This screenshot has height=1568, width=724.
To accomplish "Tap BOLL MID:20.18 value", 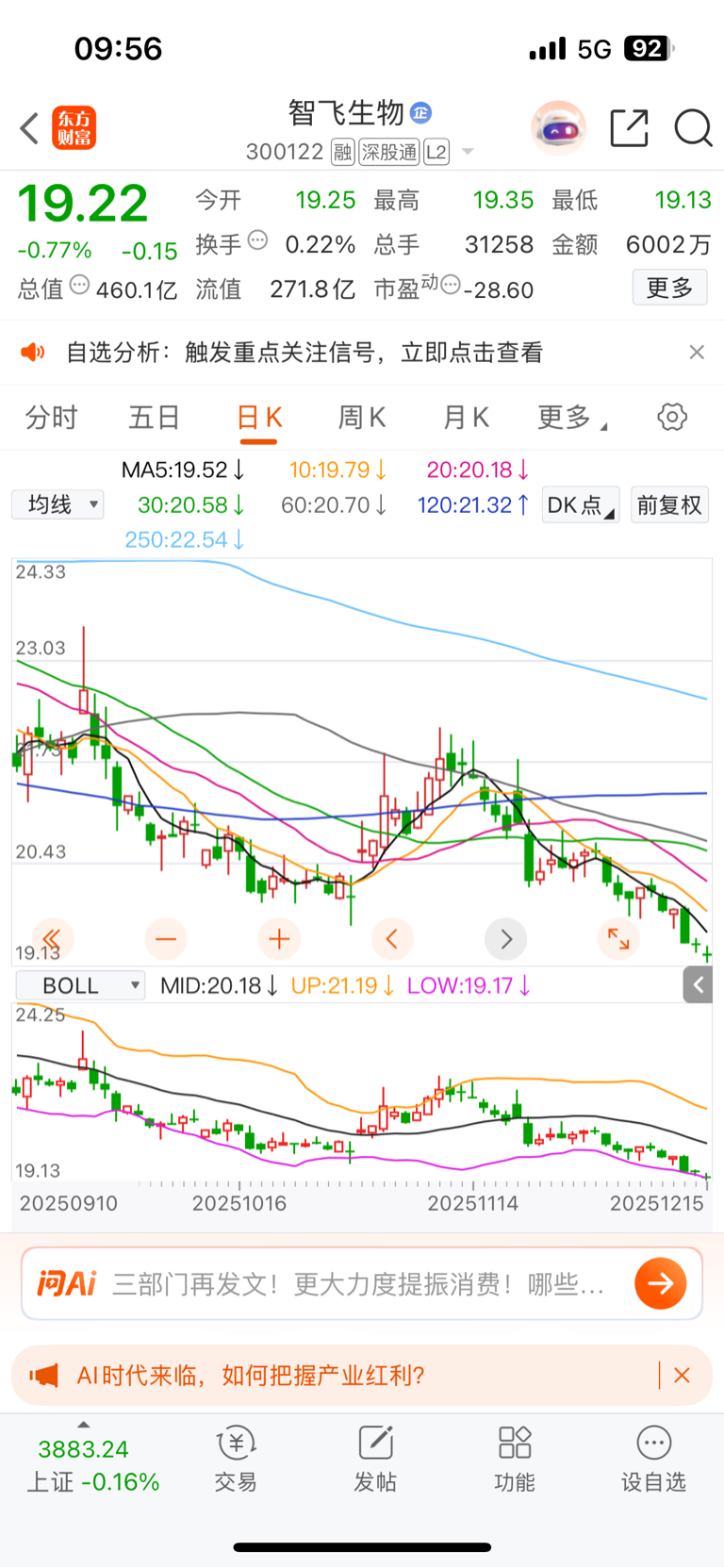I will 219,985.
